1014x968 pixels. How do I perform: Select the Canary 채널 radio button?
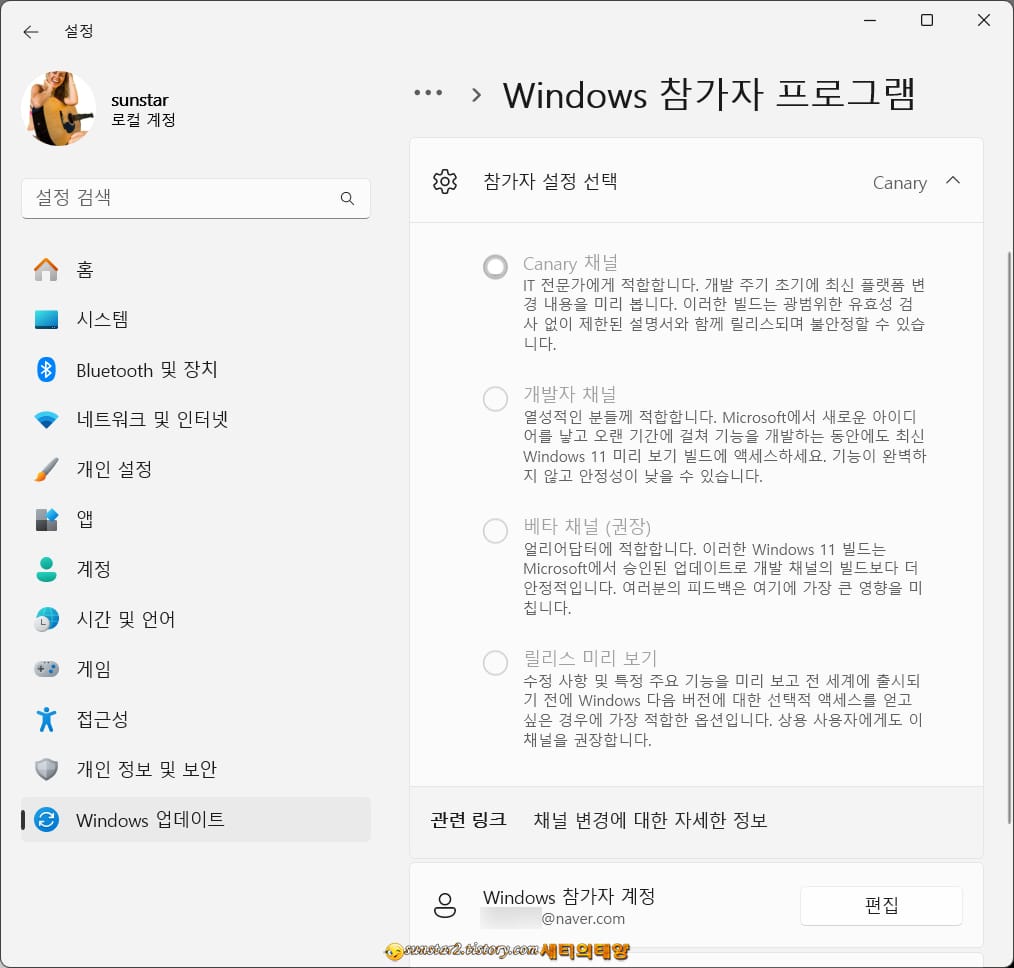495,267
